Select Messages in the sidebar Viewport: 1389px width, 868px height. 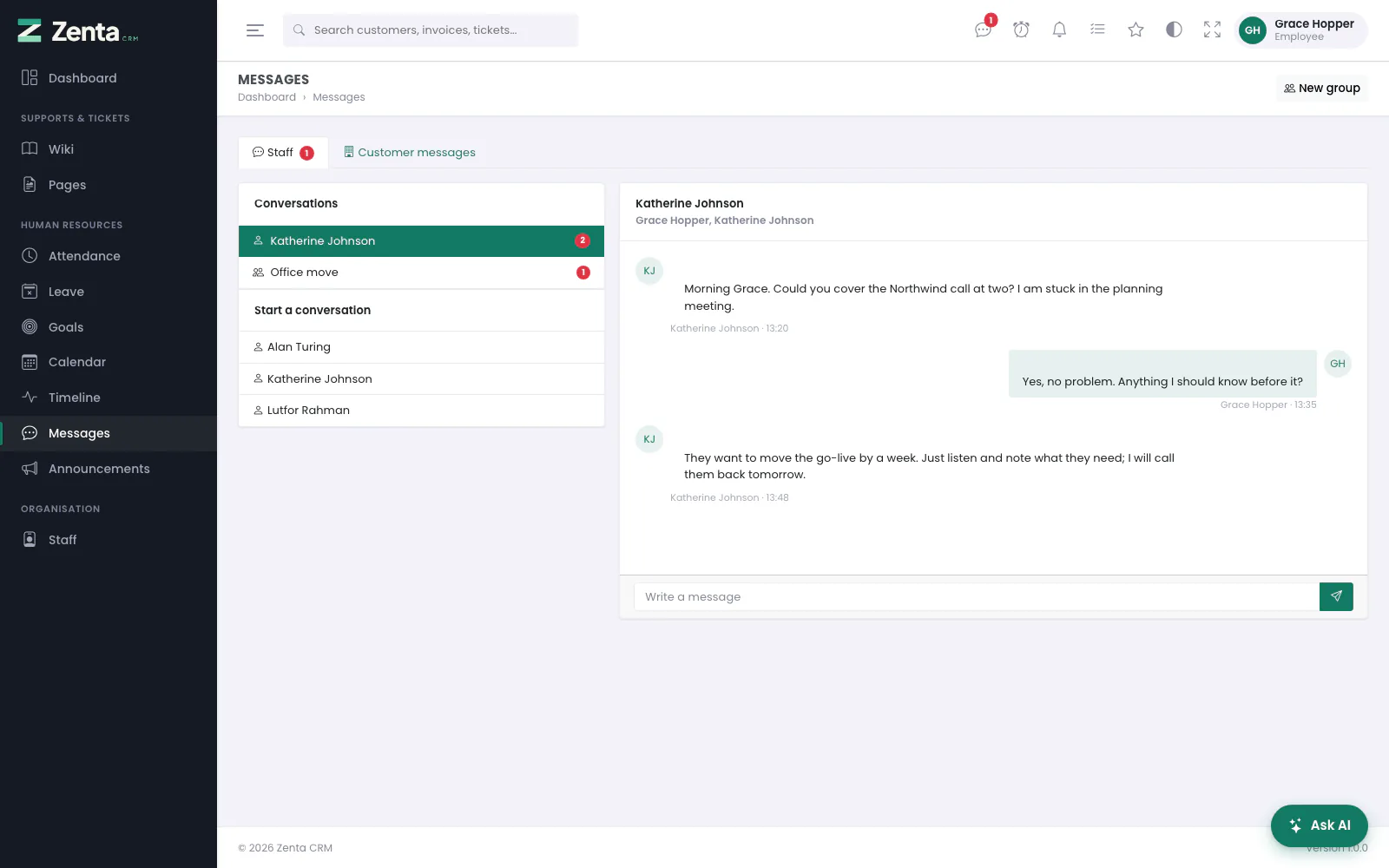[x=109, y=433]
